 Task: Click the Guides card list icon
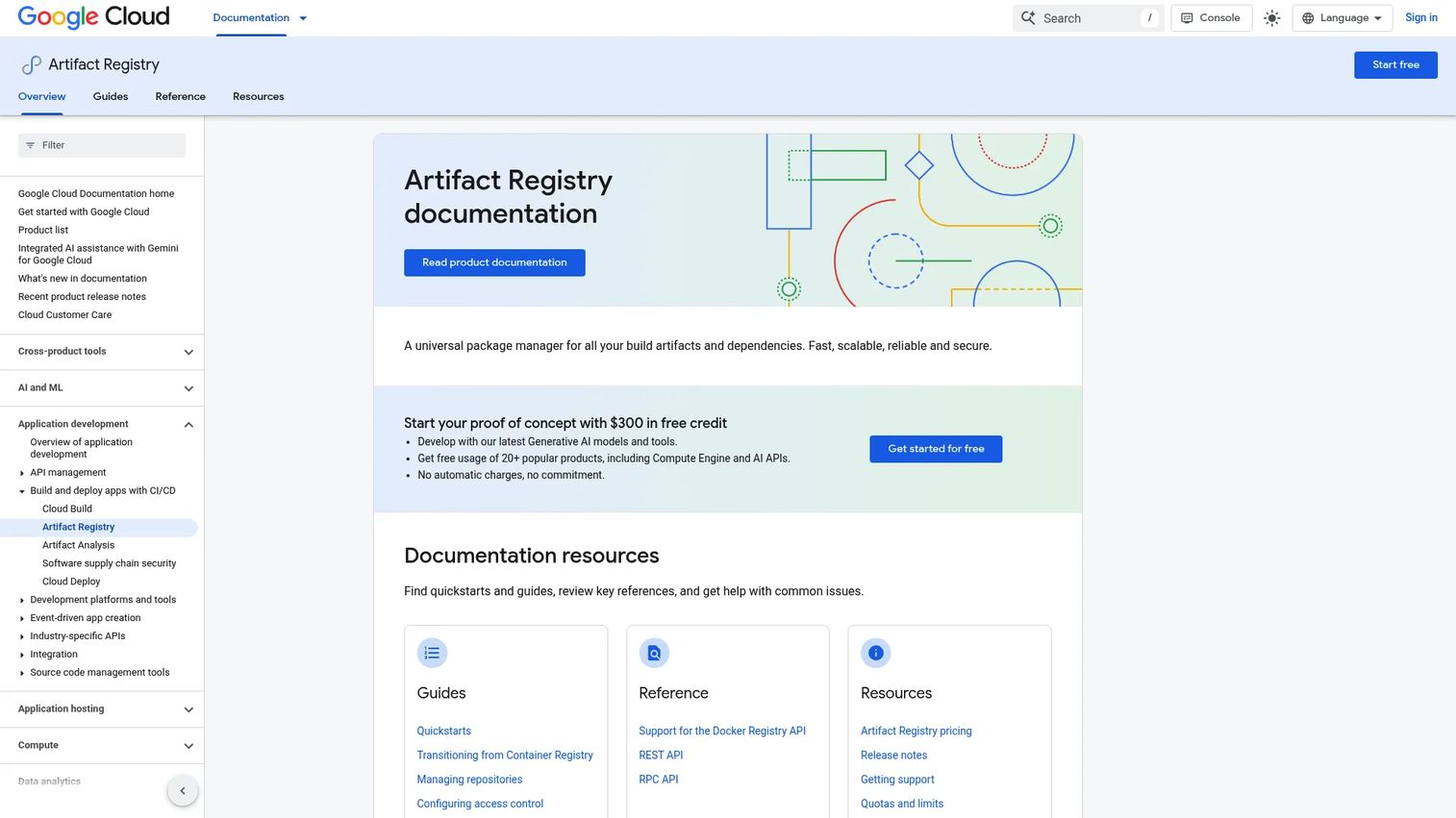click(x=432, y=654)
